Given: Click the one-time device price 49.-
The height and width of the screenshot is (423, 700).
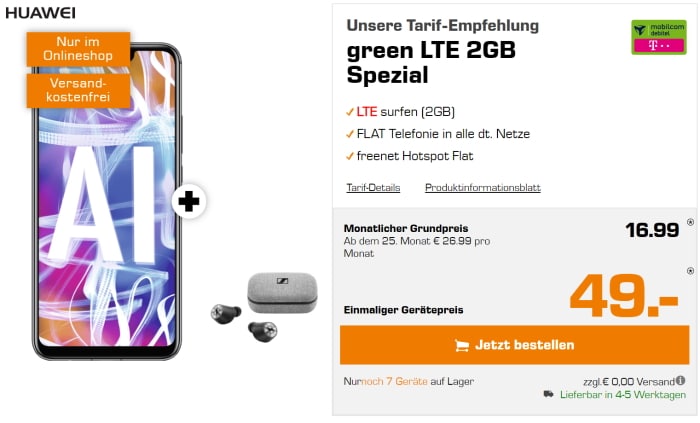Looking at the screenshot, I should tap(624, 295).
